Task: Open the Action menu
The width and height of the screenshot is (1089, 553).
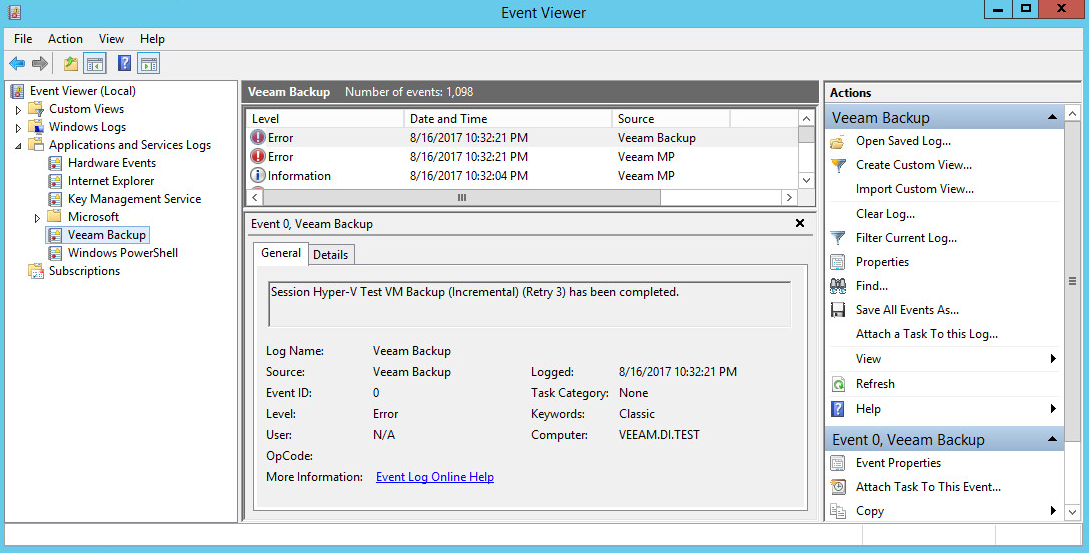Action: [x=65, y=39]
